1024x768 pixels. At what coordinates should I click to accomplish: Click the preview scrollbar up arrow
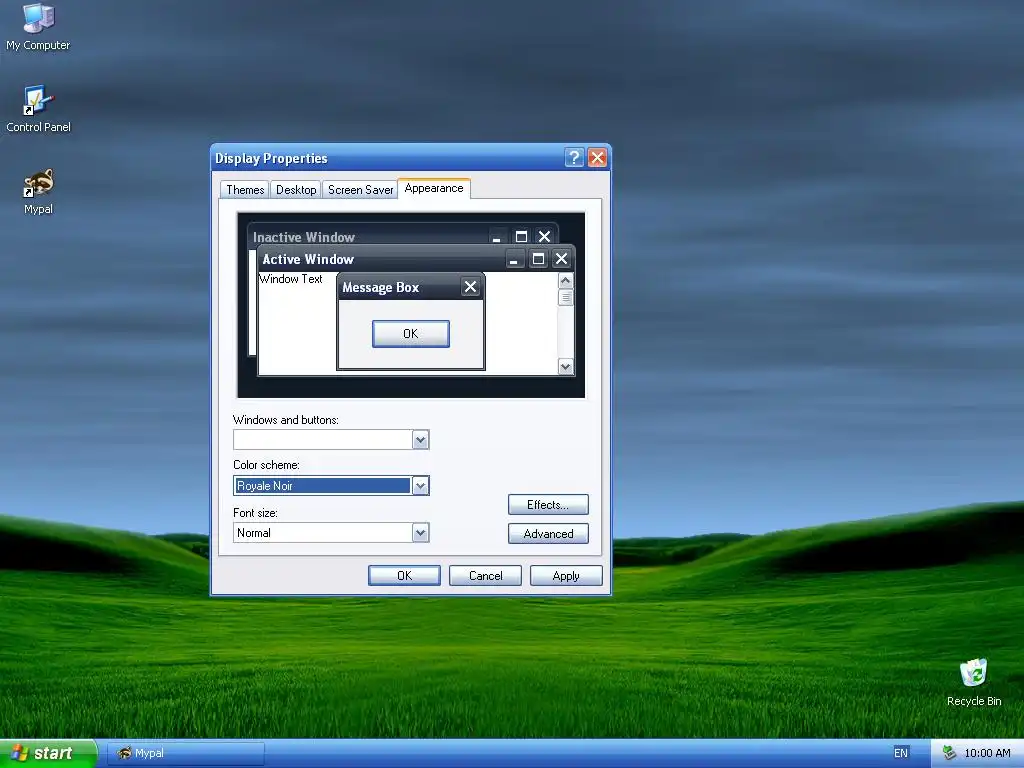click(566, 281)
